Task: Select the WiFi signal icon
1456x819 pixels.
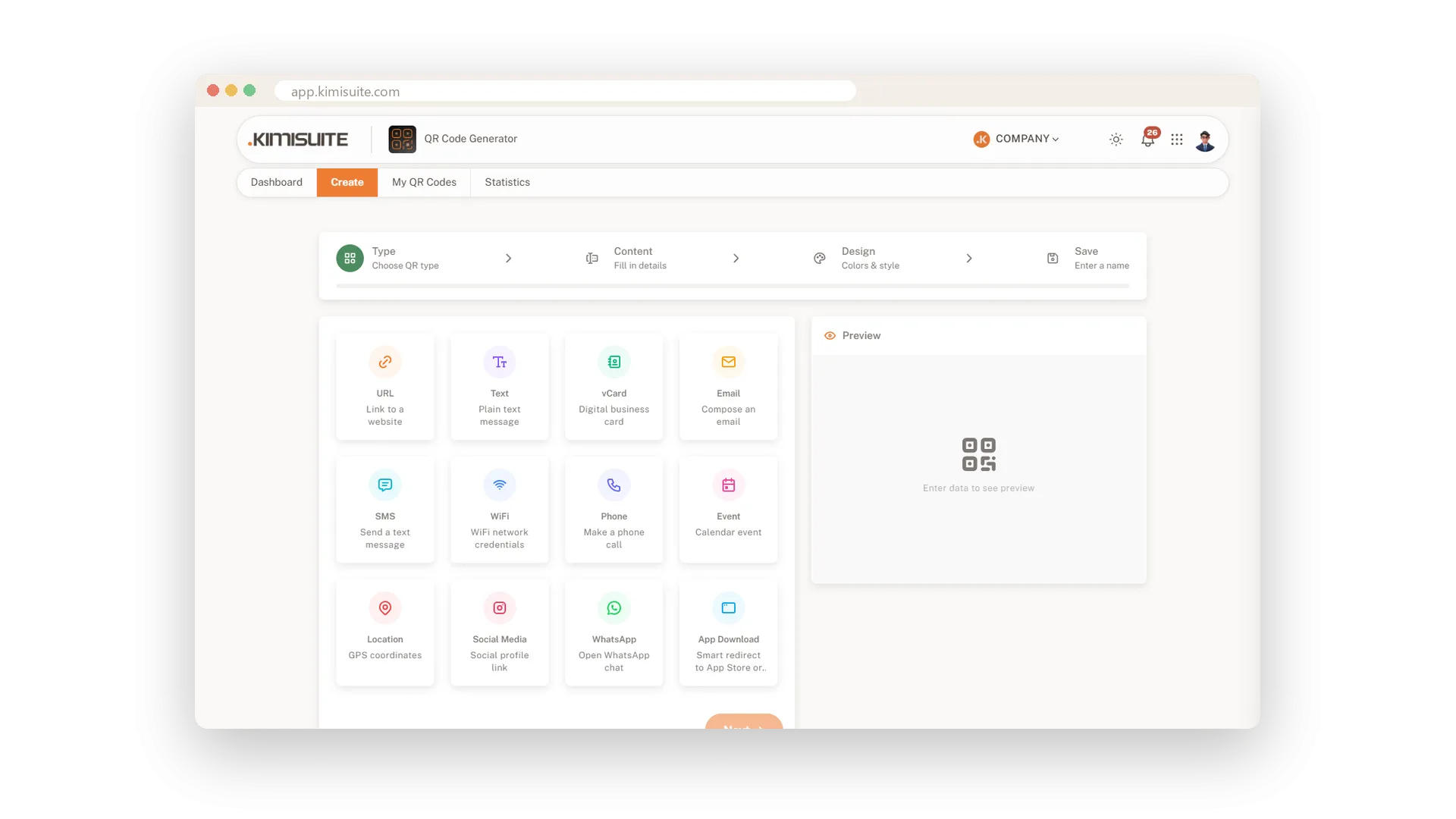Action: point(500,485)
